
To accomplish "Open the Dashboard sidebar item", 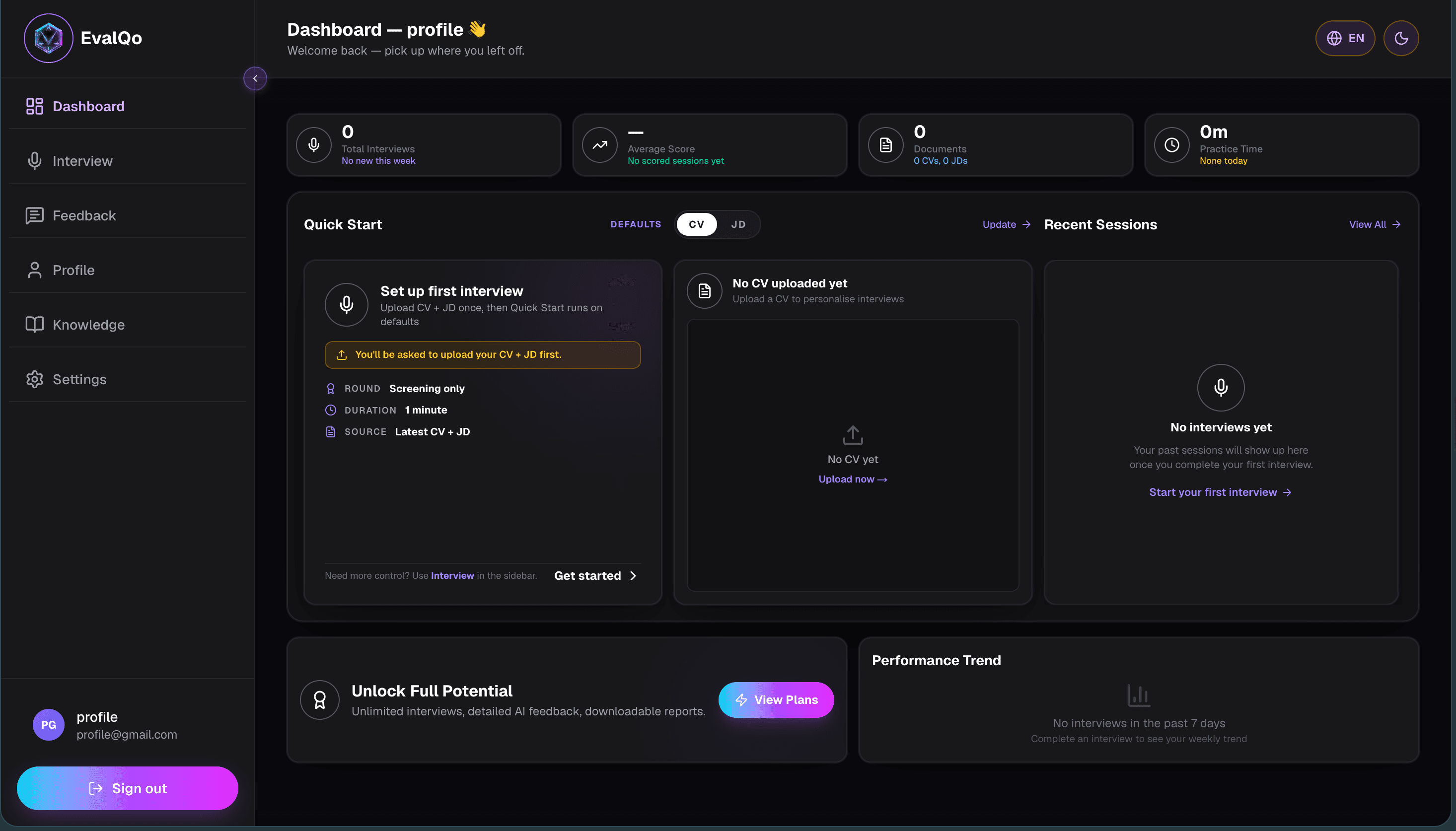I will (x=128, y=106).
